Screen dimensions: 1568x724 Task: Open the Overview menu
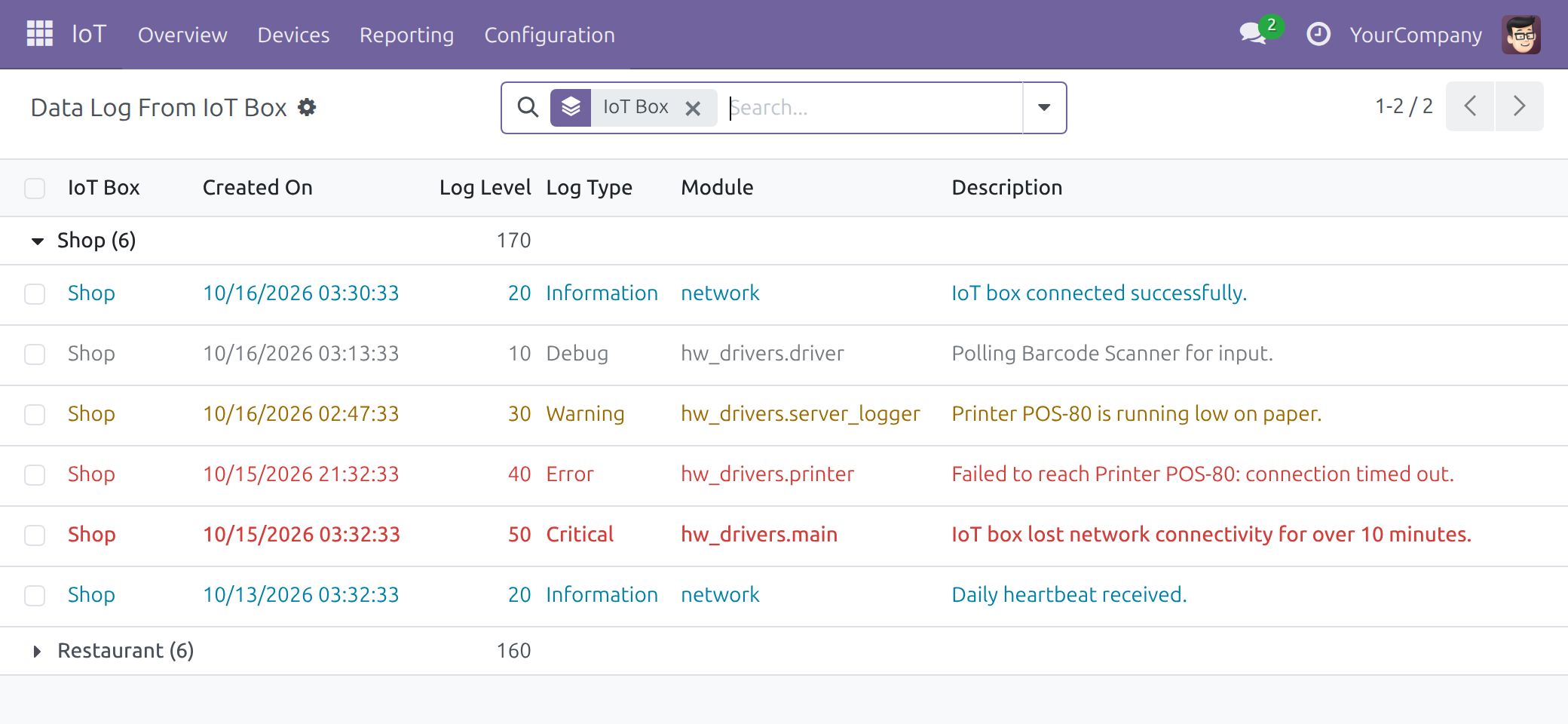(182, 35)
